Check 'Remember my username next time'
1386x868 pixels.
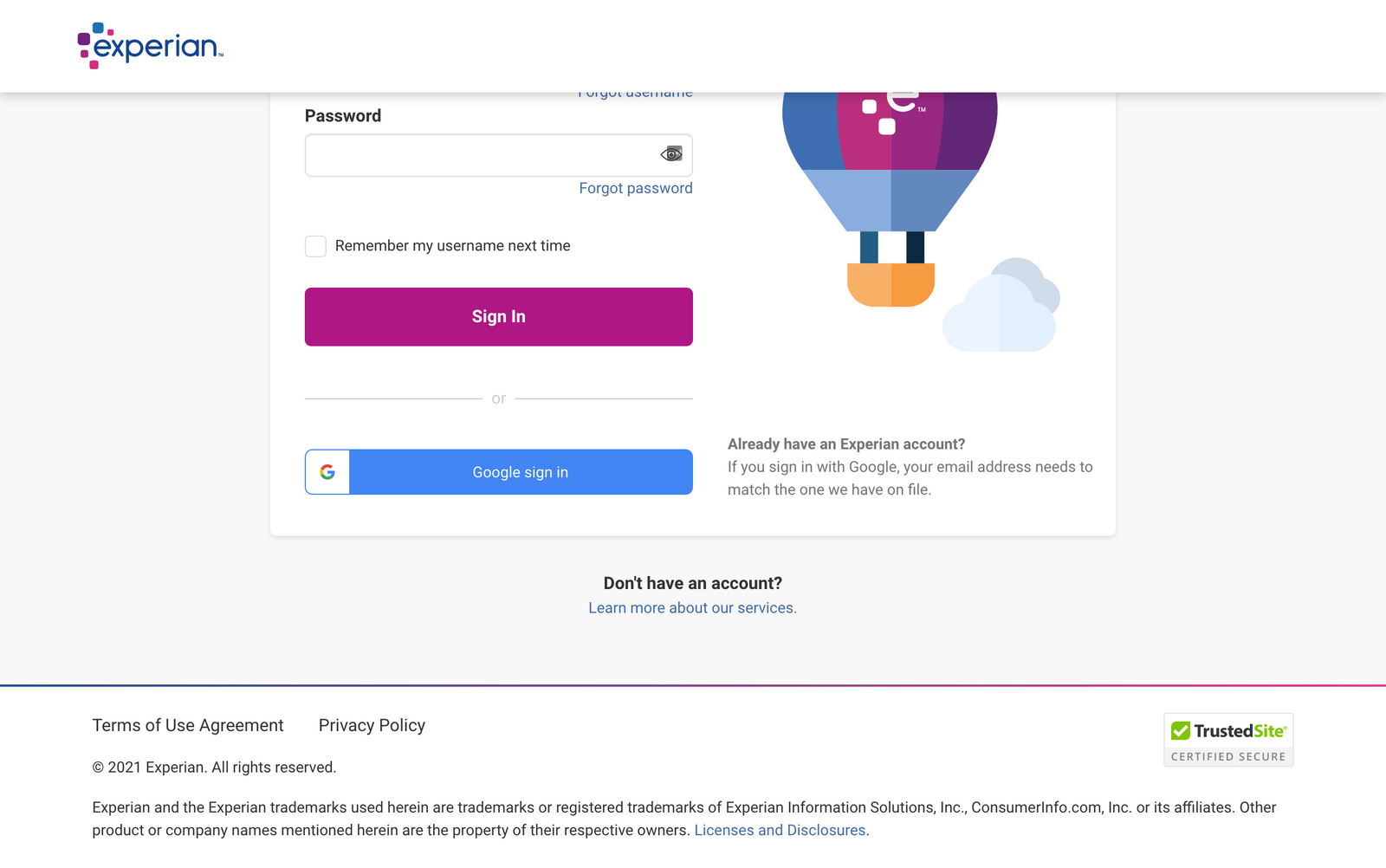point(315,246)
